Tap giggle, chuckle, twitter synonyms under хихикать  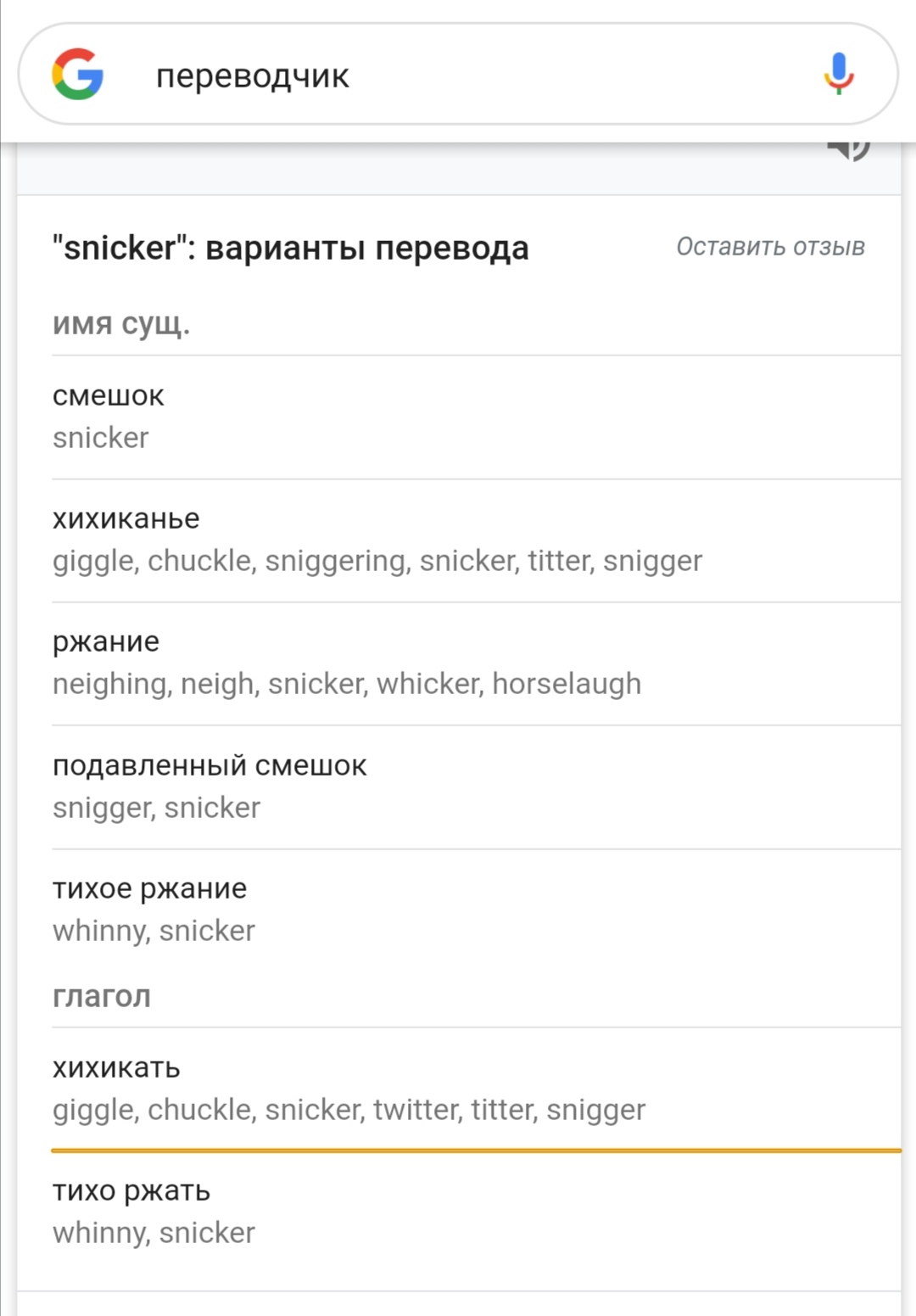point(349,1110)
